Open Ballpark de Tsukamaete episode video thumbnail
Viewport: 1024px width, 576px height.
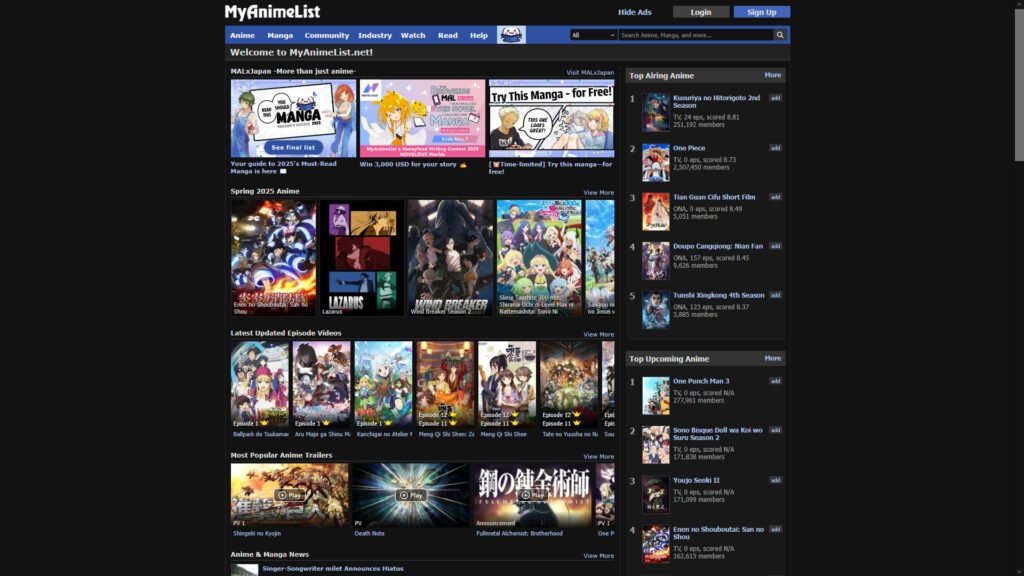coord(259,385)
